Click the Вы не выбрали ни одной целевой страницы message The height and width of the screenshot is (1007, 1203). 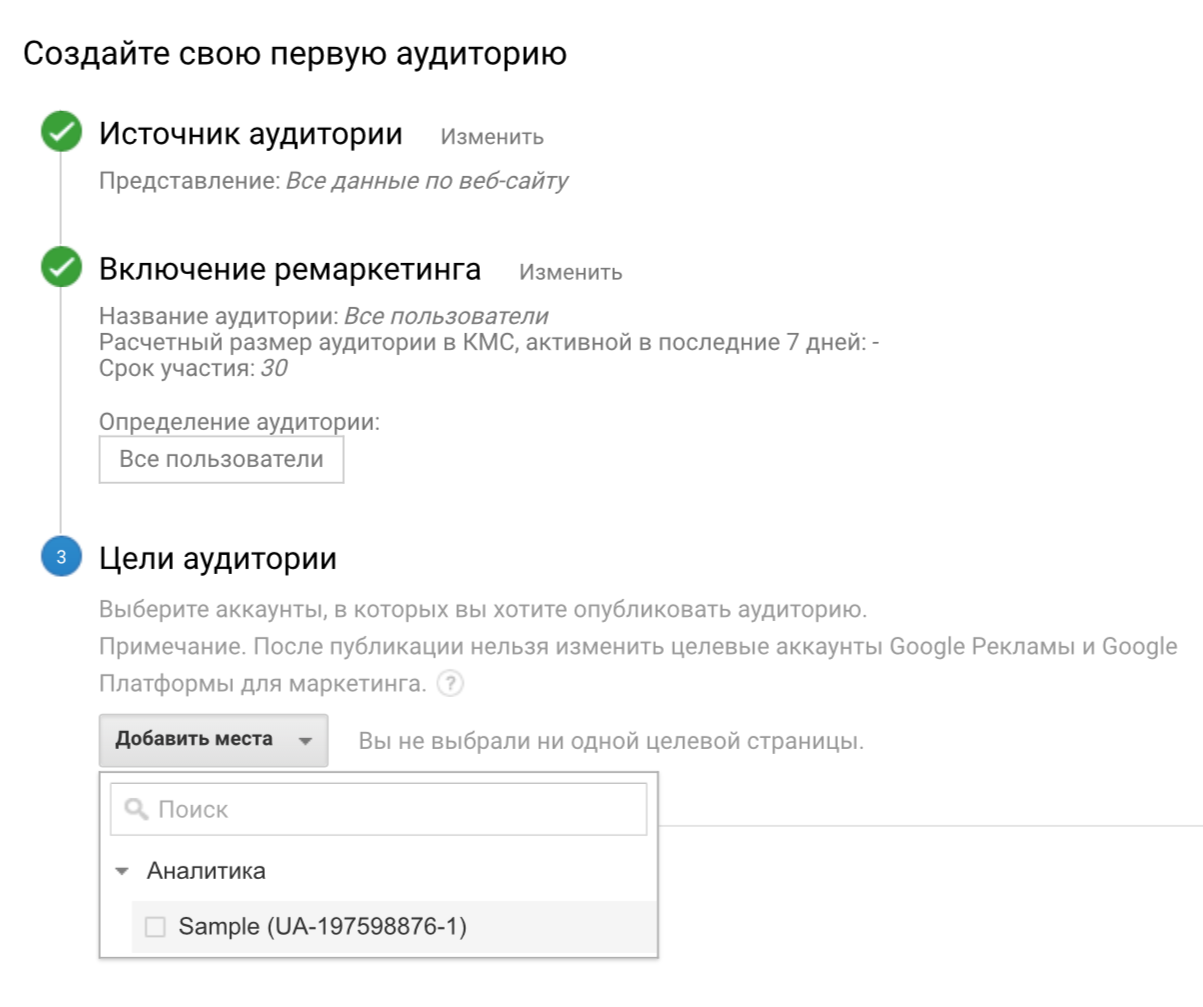click(x=610, y=742)
